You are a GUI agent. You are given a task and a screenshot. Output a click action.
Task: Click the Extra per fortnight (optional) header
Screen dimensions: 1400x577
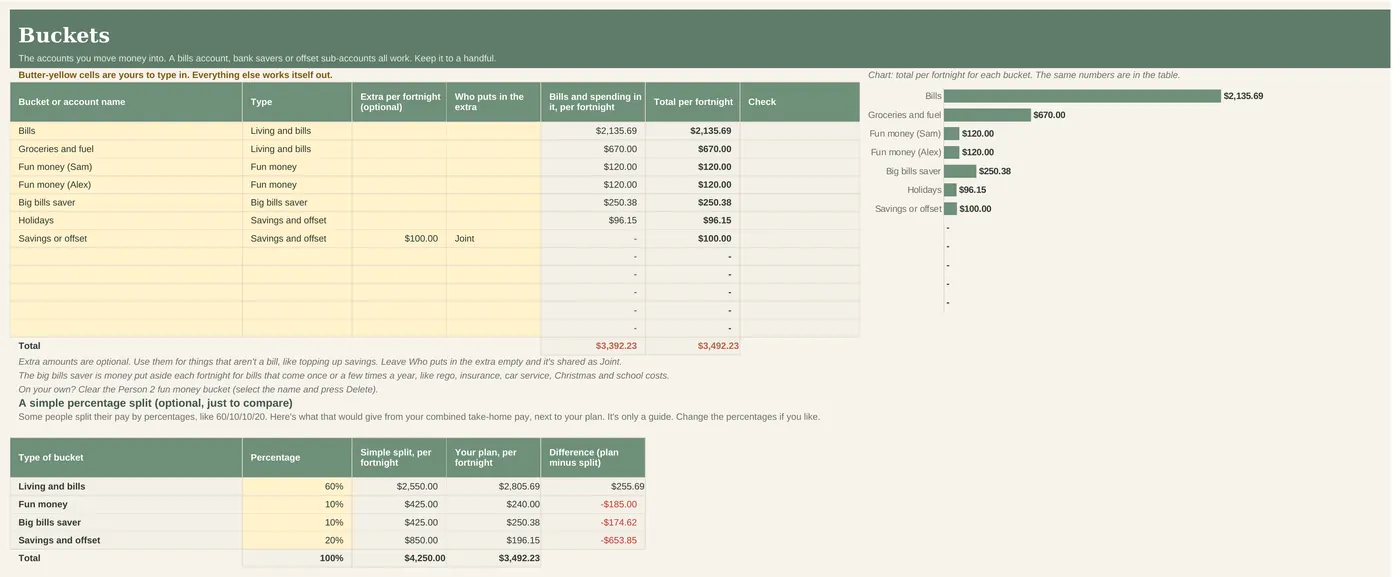point(399,102)
